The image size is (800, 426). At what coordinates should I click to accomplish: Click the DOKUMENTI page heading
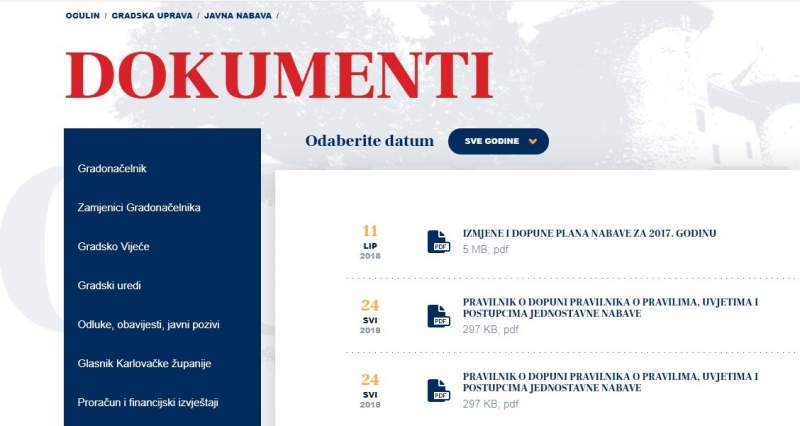tap(280, 75)
